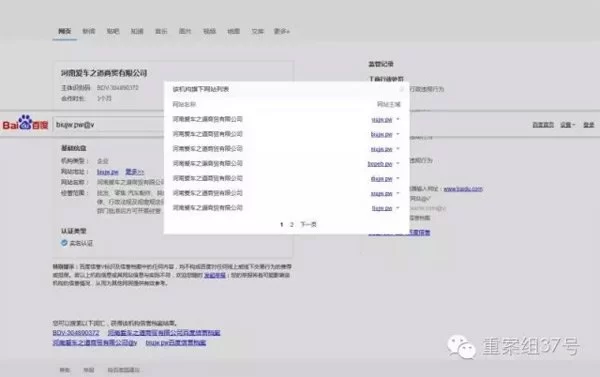Viewport: 600px width, 377px height.
Task: Close the website list popup
Action: [x=401, y=89]
